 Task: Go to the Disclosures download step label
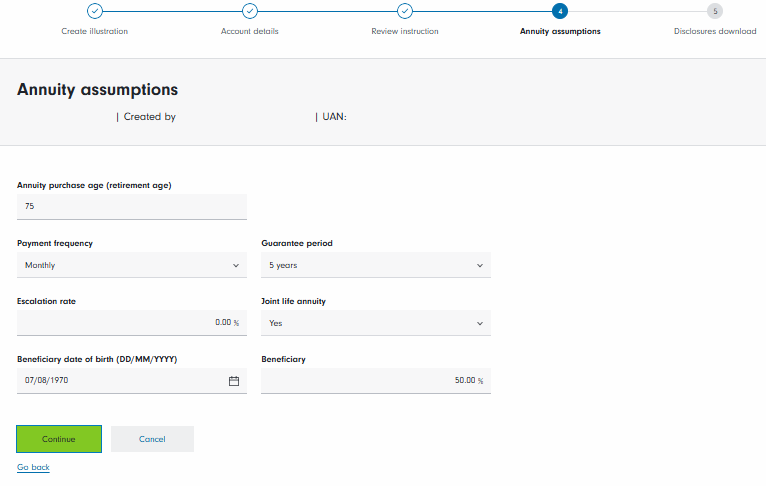pos(714,31)
